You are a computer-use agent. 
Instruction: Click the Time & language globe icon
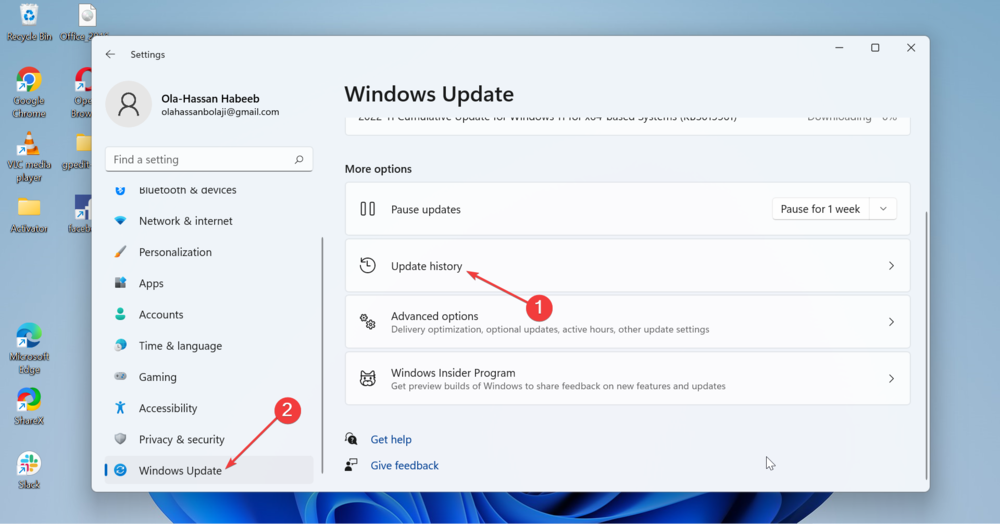(x=120, y=346)
